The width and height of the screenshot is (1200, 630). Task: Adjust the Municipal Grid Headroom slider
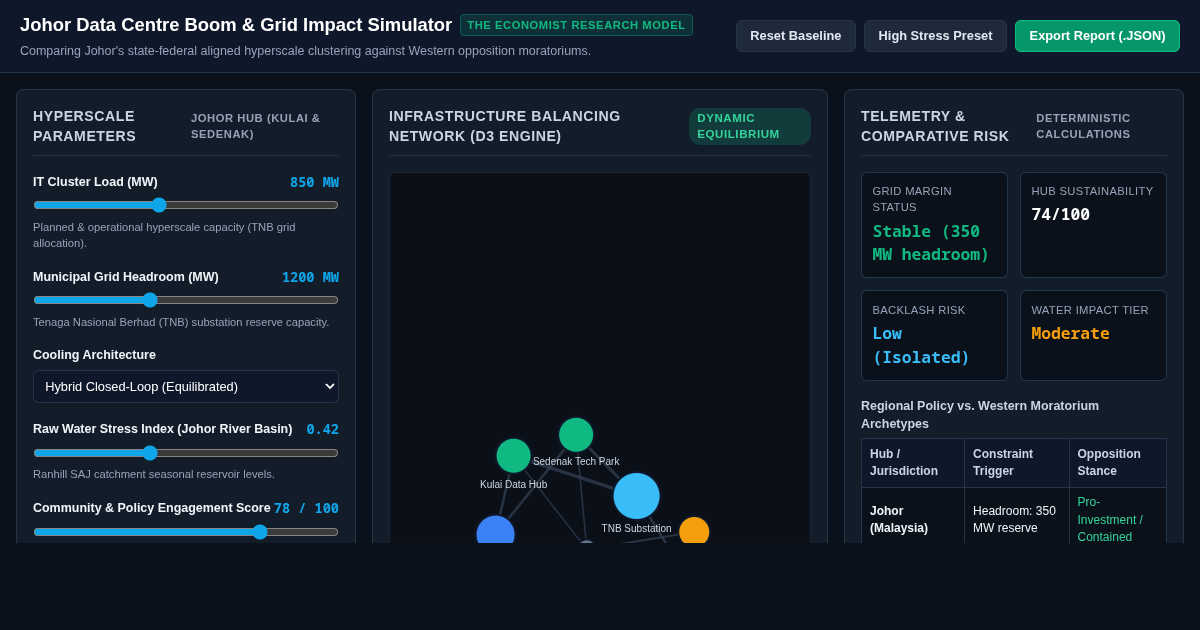pyautogui.click(x=186, y=300)
